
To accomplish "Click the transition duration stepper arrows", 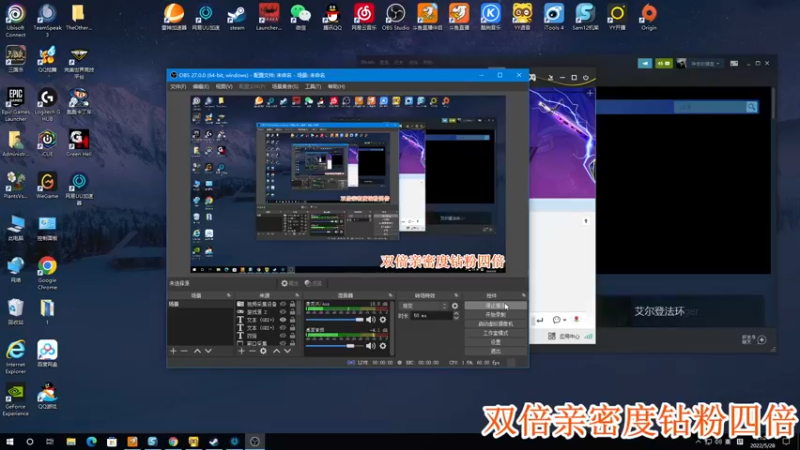I will pos(456,316).
